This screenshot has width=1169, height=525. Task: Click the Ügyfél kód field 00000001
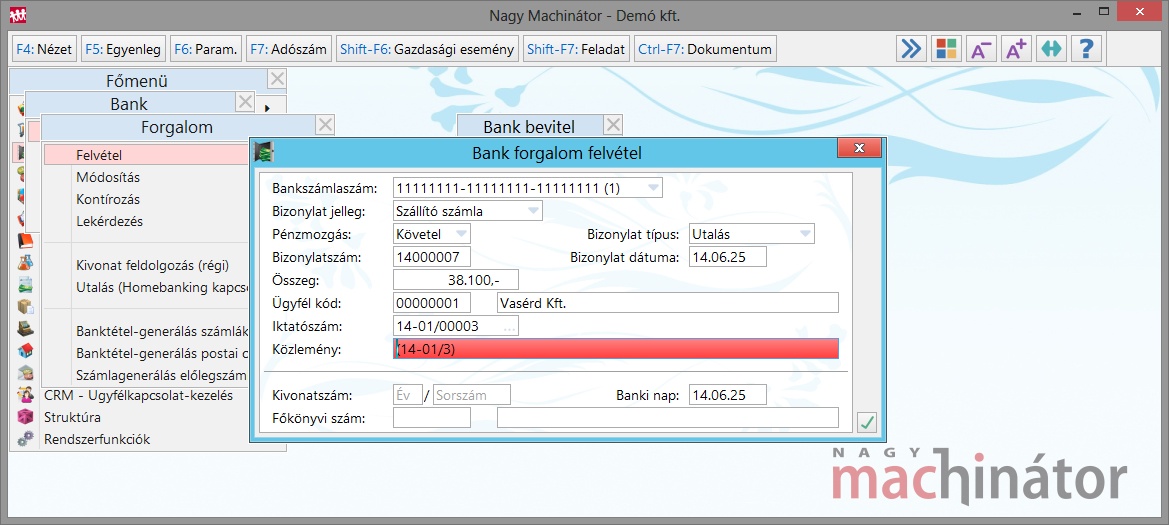[x=432, y=303]
